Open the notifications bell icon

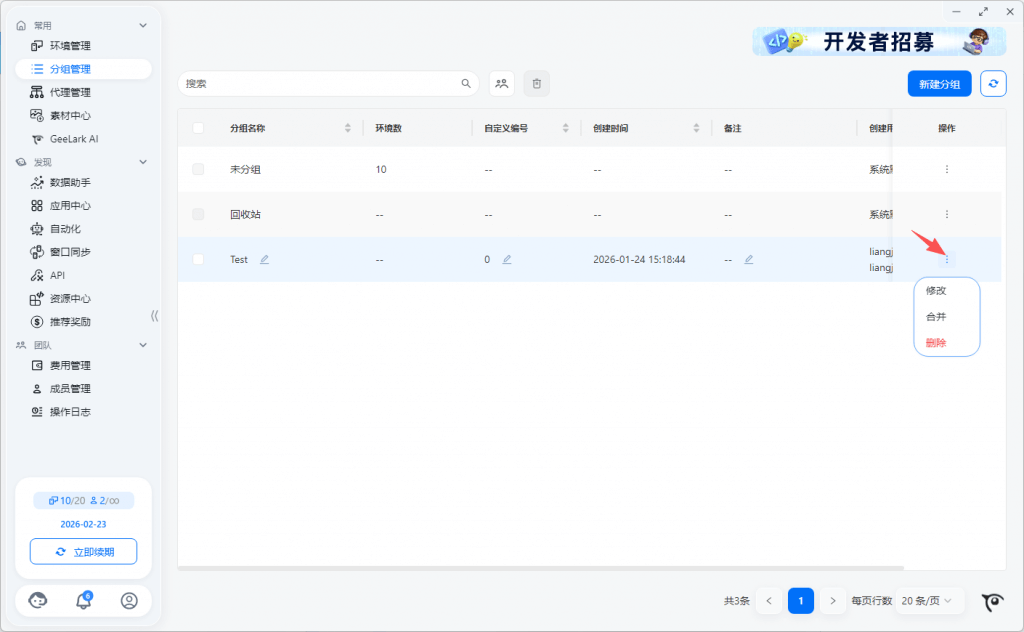pos(84,601)
